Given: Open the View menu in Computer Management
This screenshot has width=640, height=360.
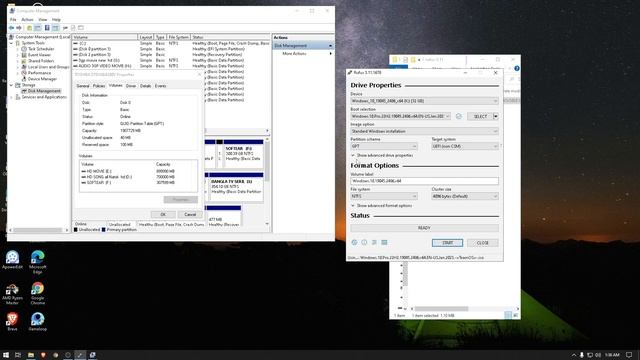Looking at the screenshot, I should coord(42,20).
